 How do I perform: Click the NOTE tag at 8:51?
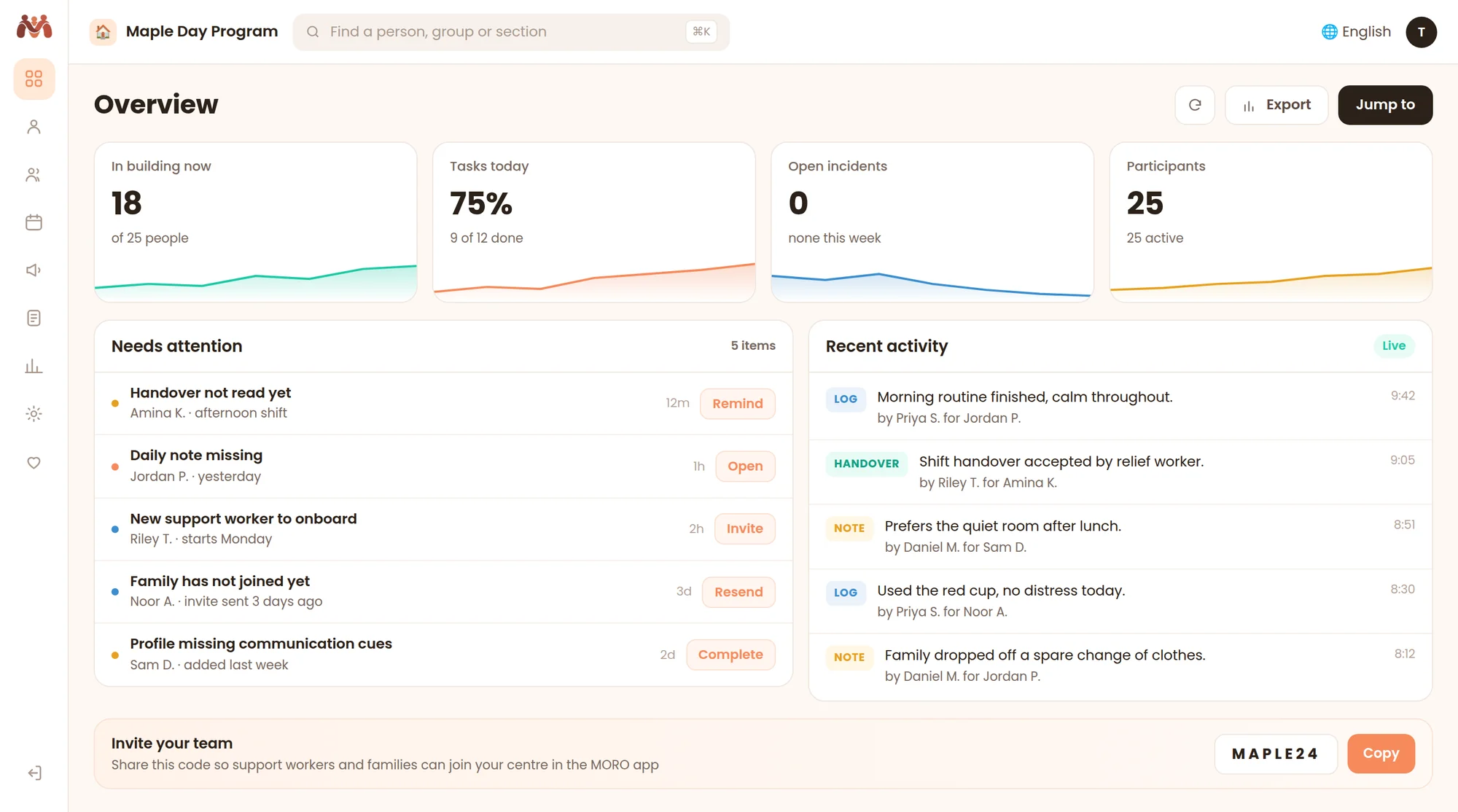pyautogui.click(x=849, y=528)
